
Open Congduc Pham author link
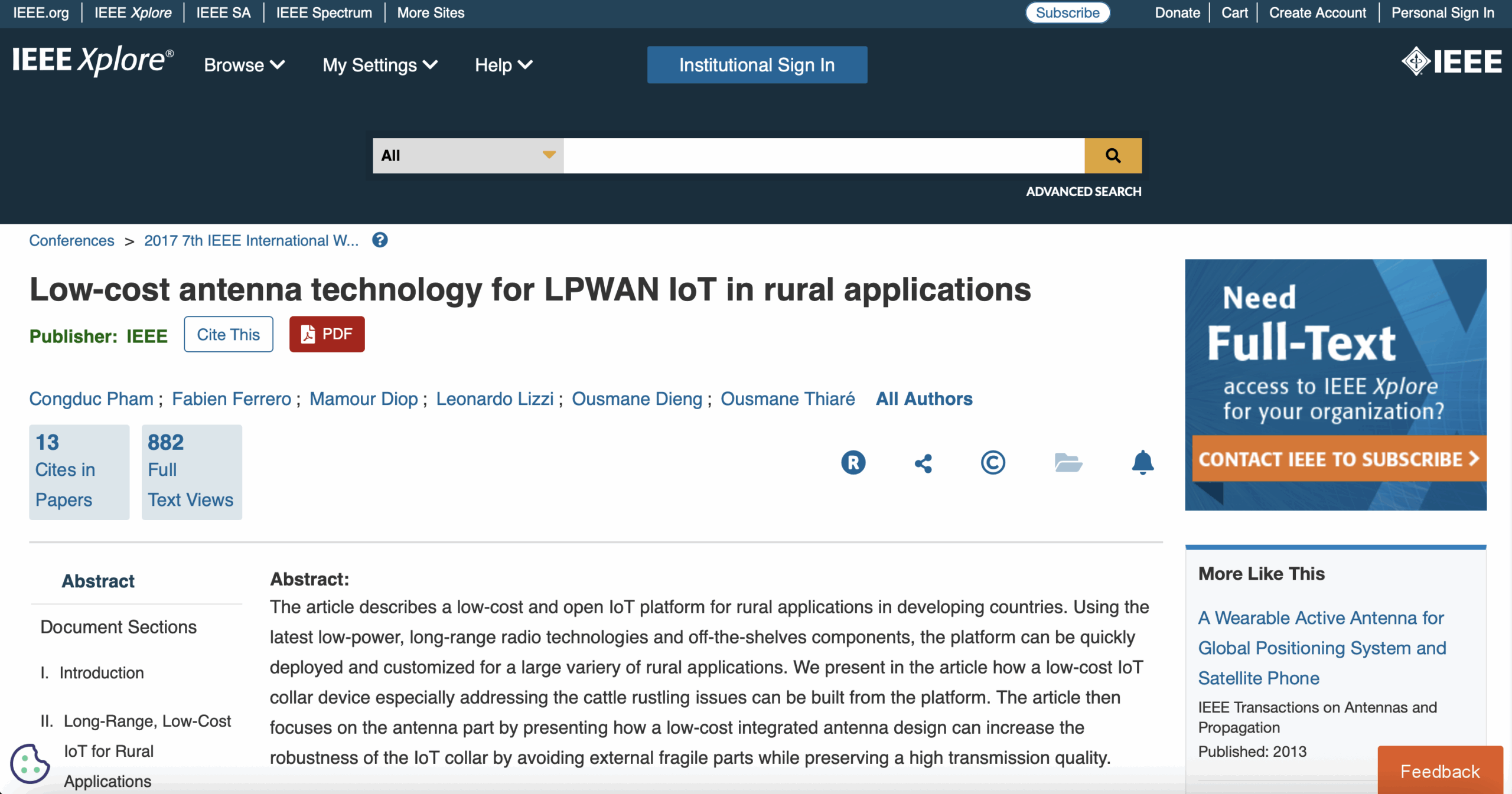pyautogui.click(x=91, y=399)
